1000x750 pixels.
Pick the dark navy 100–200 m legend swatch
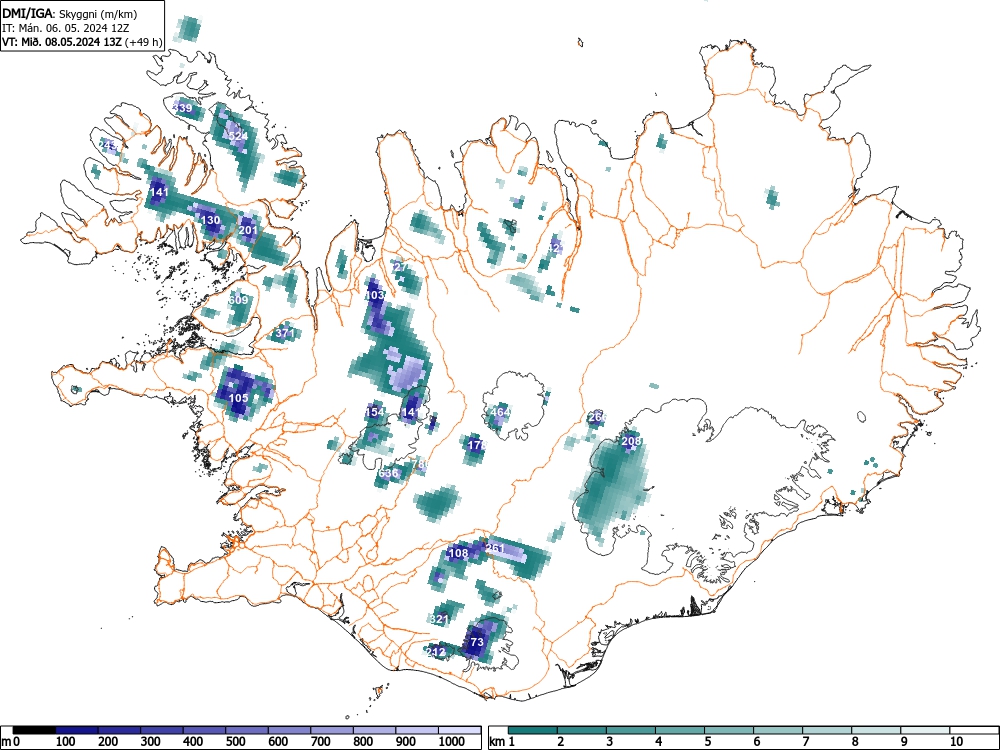[x=77, y=730]
